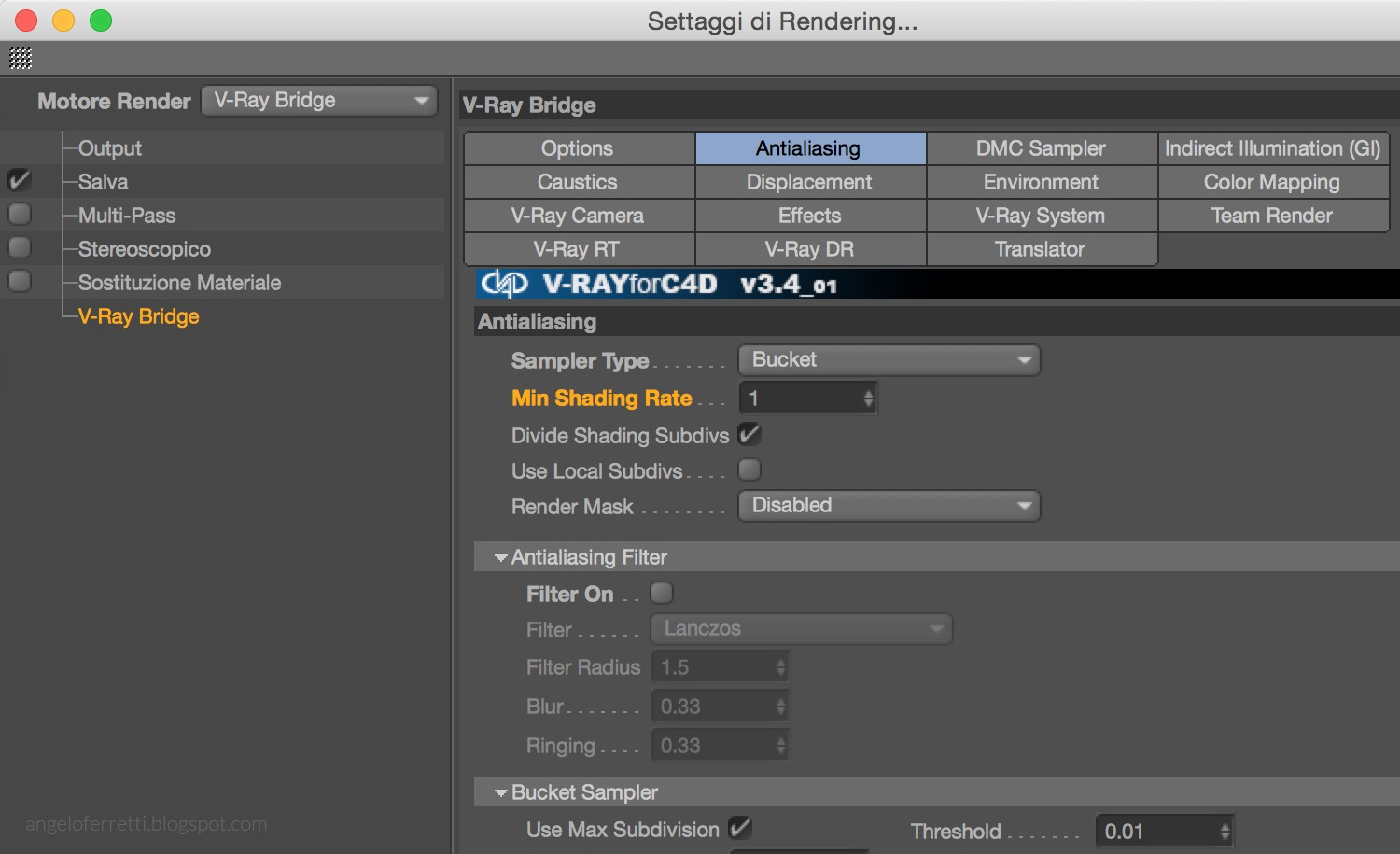1400x854 pixels.
Task: Zoom the window with the green button
Action: tap(101, 21)
